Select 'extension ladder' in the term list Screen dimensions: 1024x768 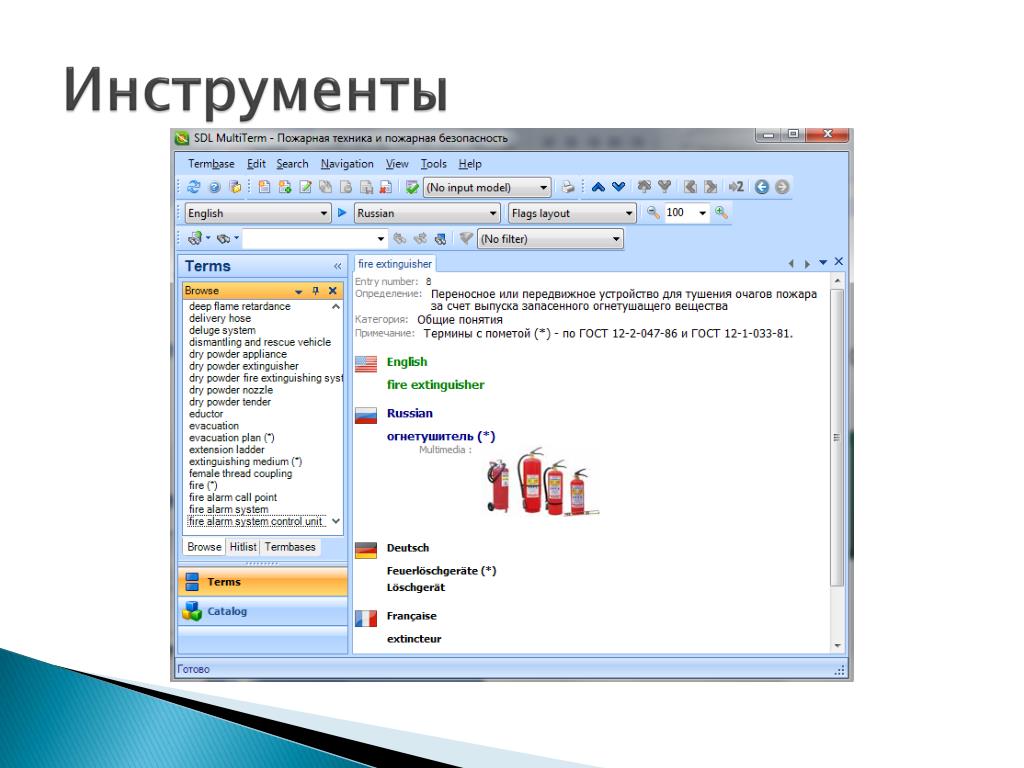226,449
